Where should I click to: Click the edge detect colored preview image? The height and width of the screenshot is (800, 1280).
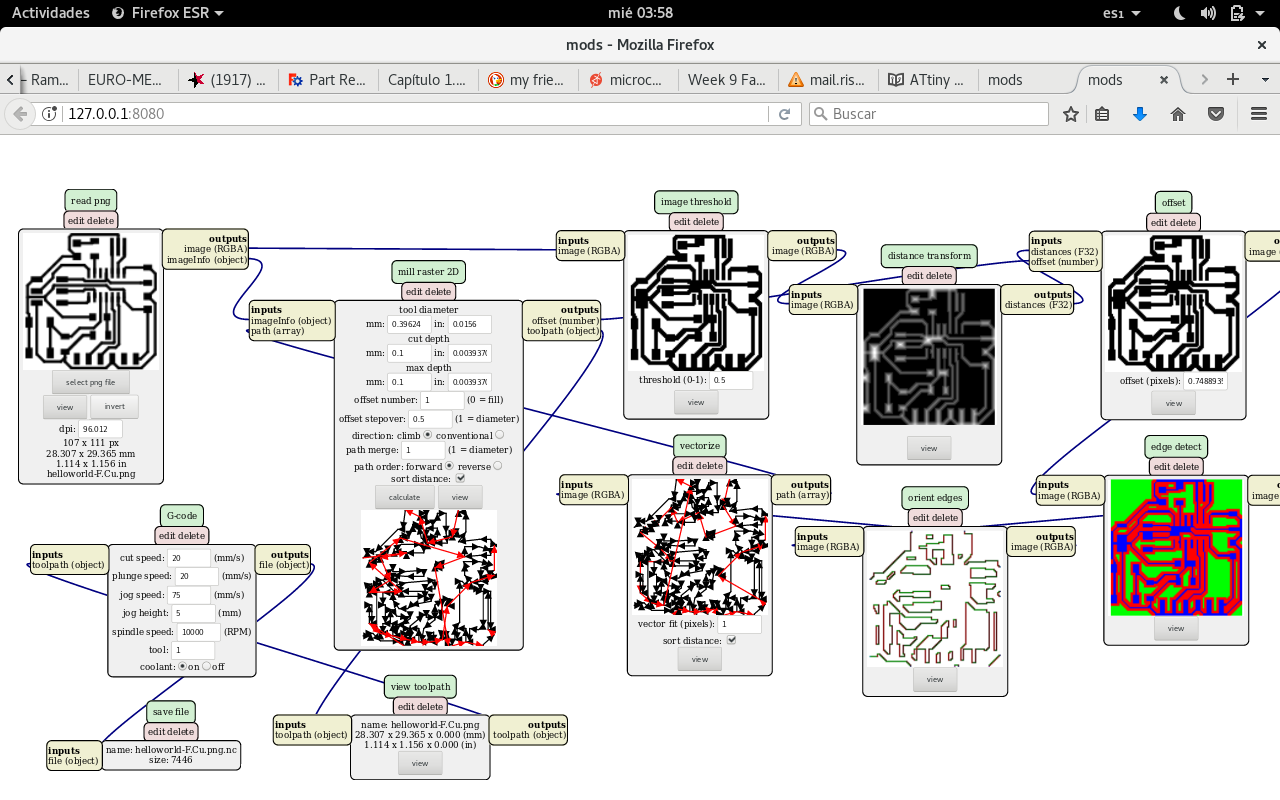point(1176,547)
